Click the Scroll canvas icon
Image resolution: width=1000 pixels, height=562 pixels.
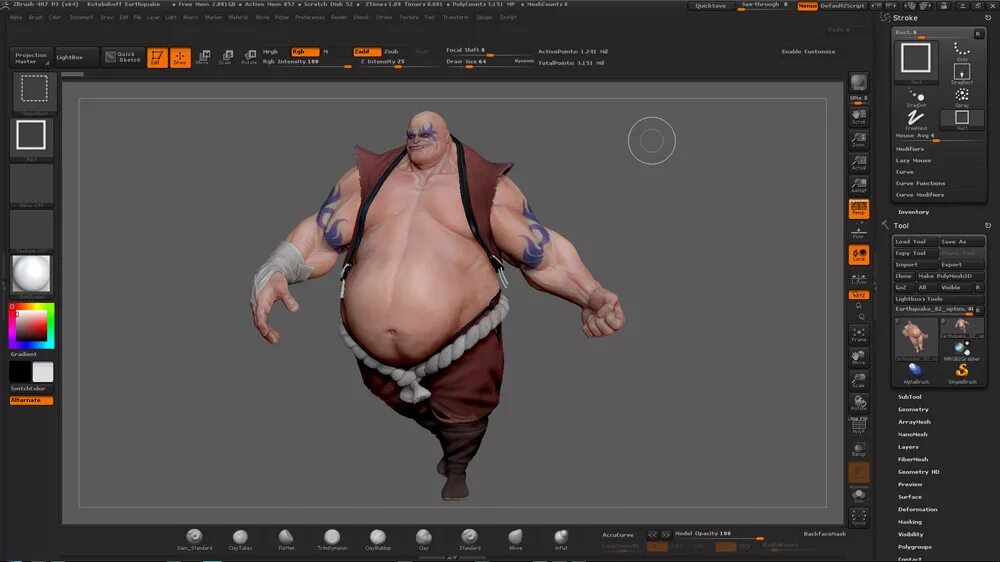[858, 116]
